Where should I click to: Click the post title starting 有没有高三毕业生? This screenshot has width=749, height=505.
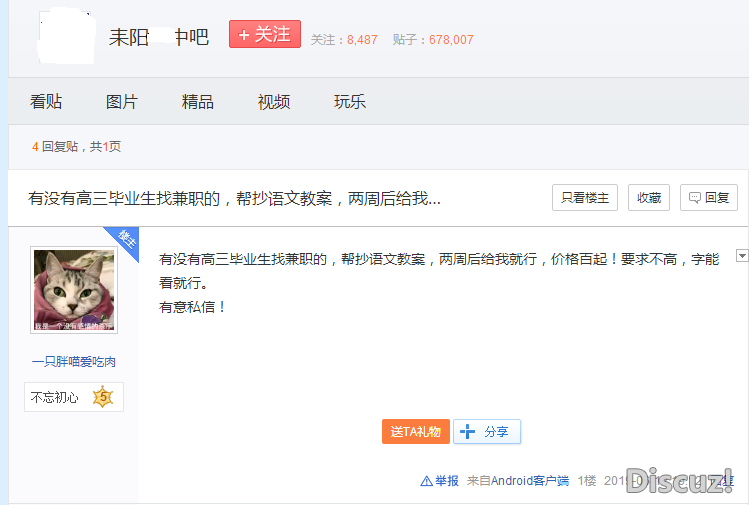[235, 198]
